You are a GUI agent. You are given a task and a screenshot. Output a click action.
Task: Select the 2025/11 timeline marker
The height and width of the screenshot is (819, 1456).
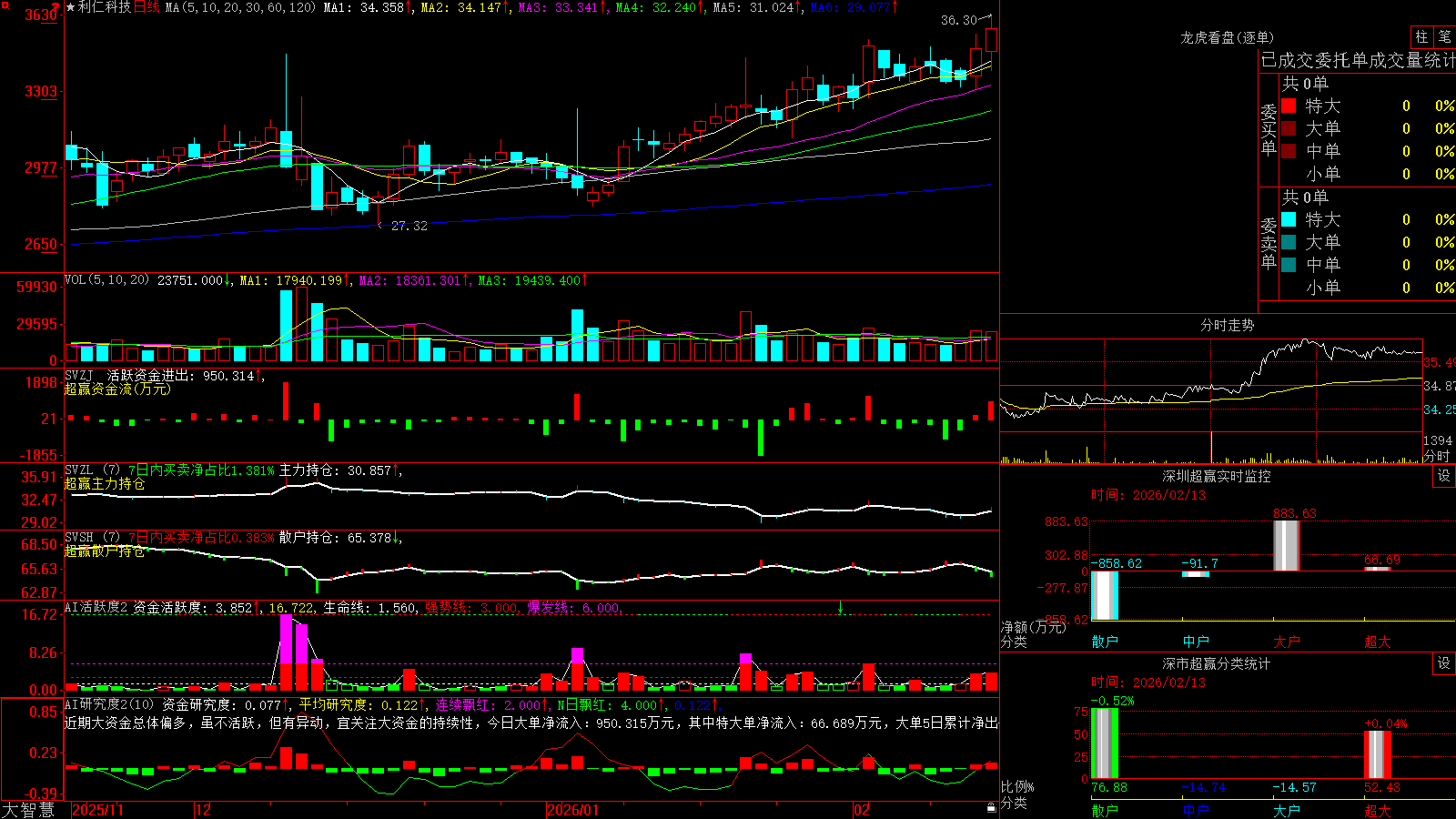click(97, 810)
